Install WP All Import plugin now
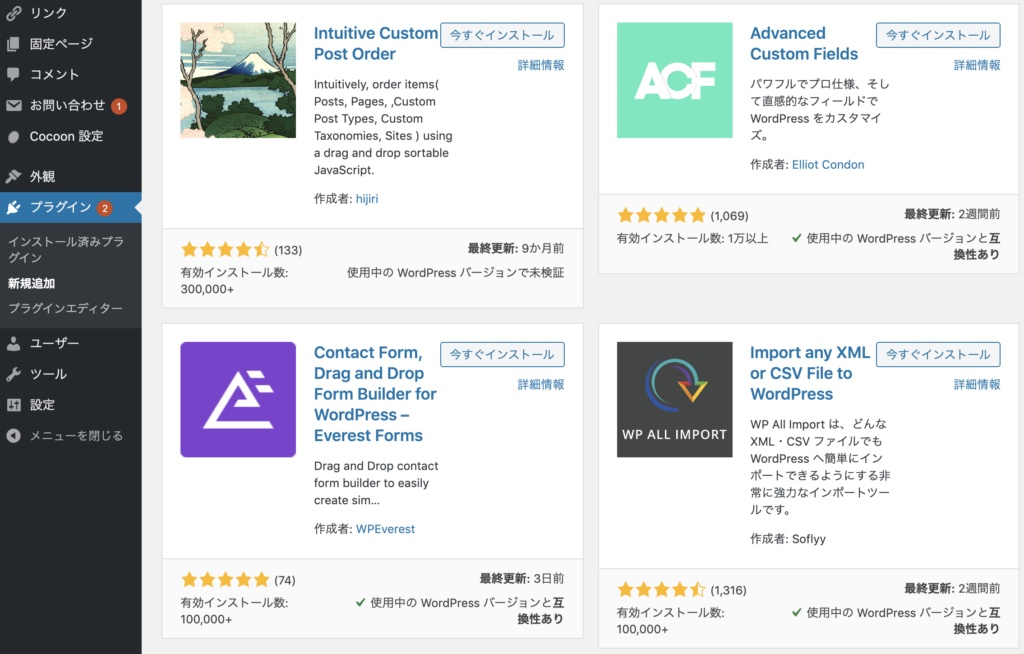This screenshot has width=1024, height=654. pyautogui.click(x=938, y=355)
